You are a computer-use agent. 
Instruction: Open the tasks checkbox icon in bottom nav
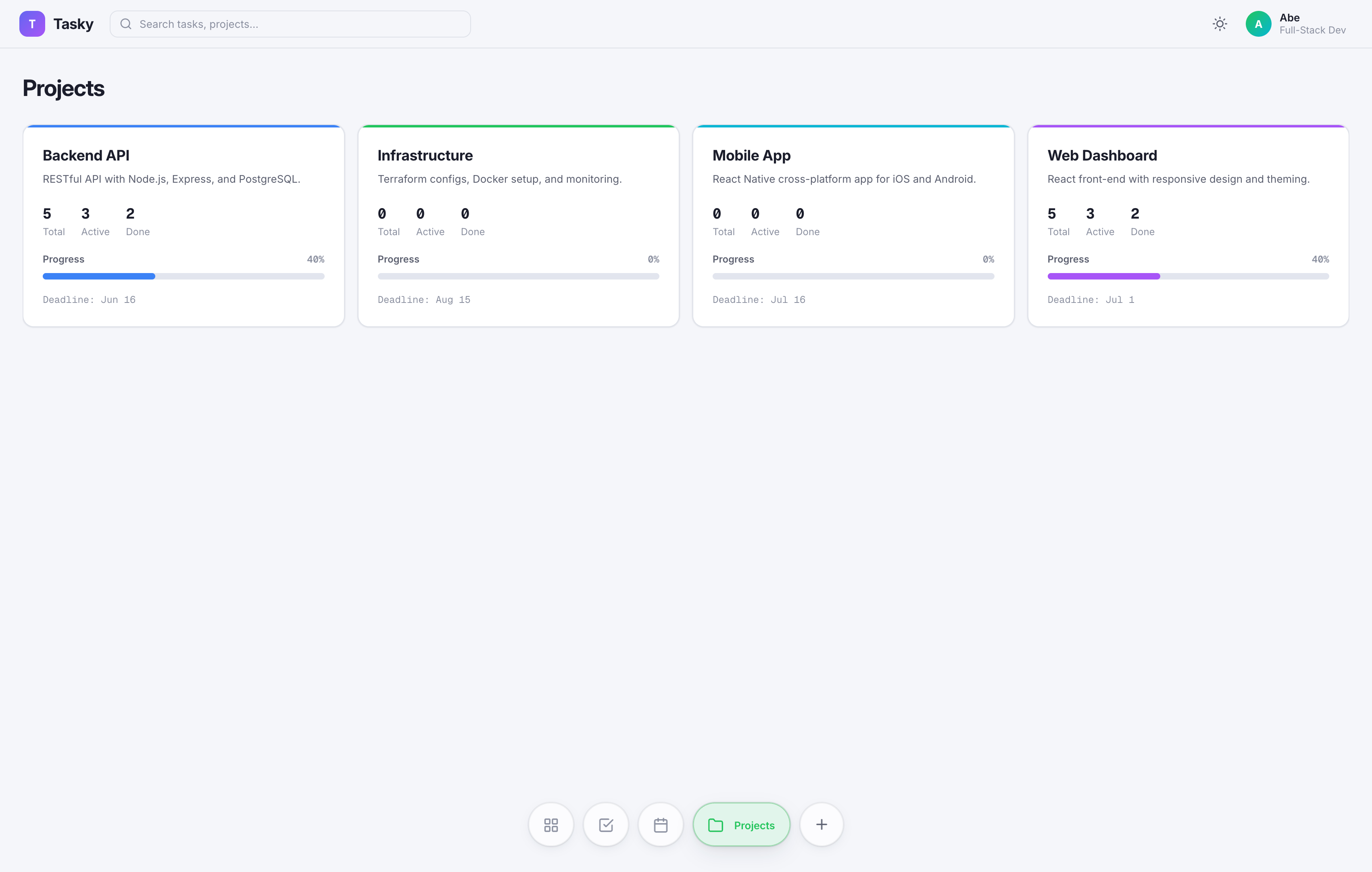(x=606, y=825)
